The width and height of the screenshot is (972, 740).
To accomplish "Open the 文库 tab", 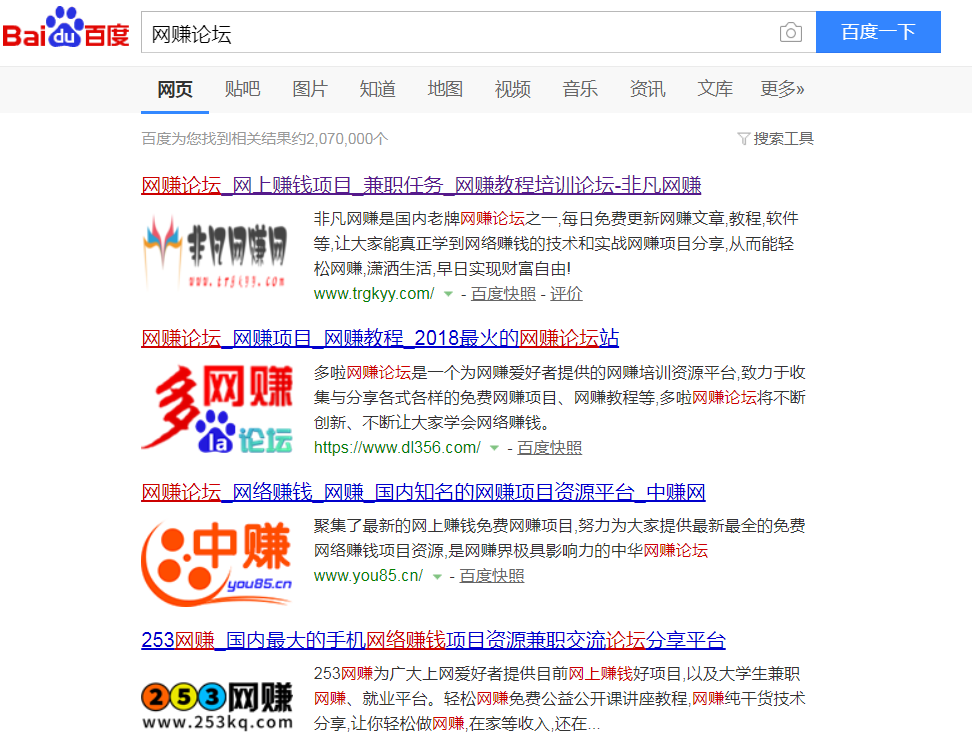I will 715,89.
